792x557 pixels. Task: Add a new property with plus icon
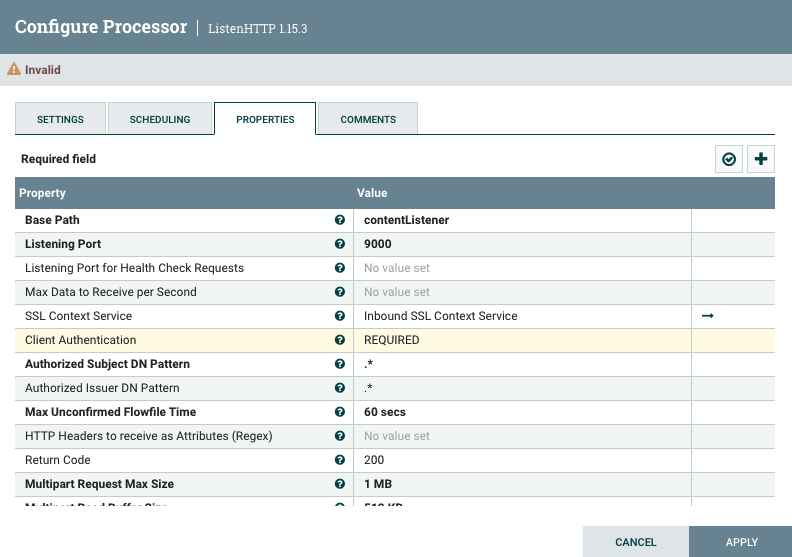tap(762, 159)
